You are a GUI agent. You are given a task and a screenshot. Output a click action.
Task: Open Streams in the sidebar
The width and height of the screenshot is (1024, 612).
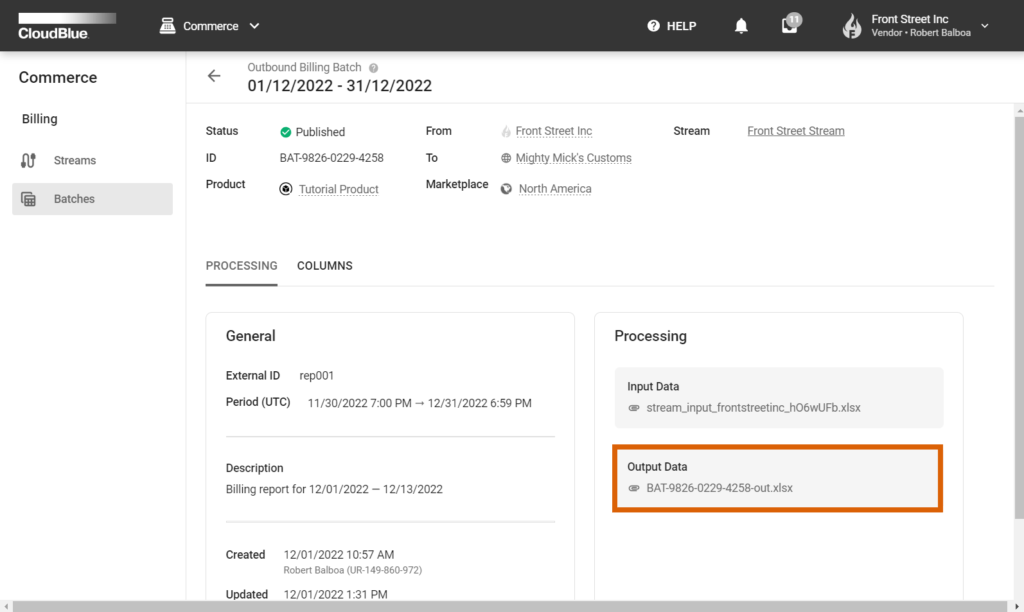tap(92, 160)
